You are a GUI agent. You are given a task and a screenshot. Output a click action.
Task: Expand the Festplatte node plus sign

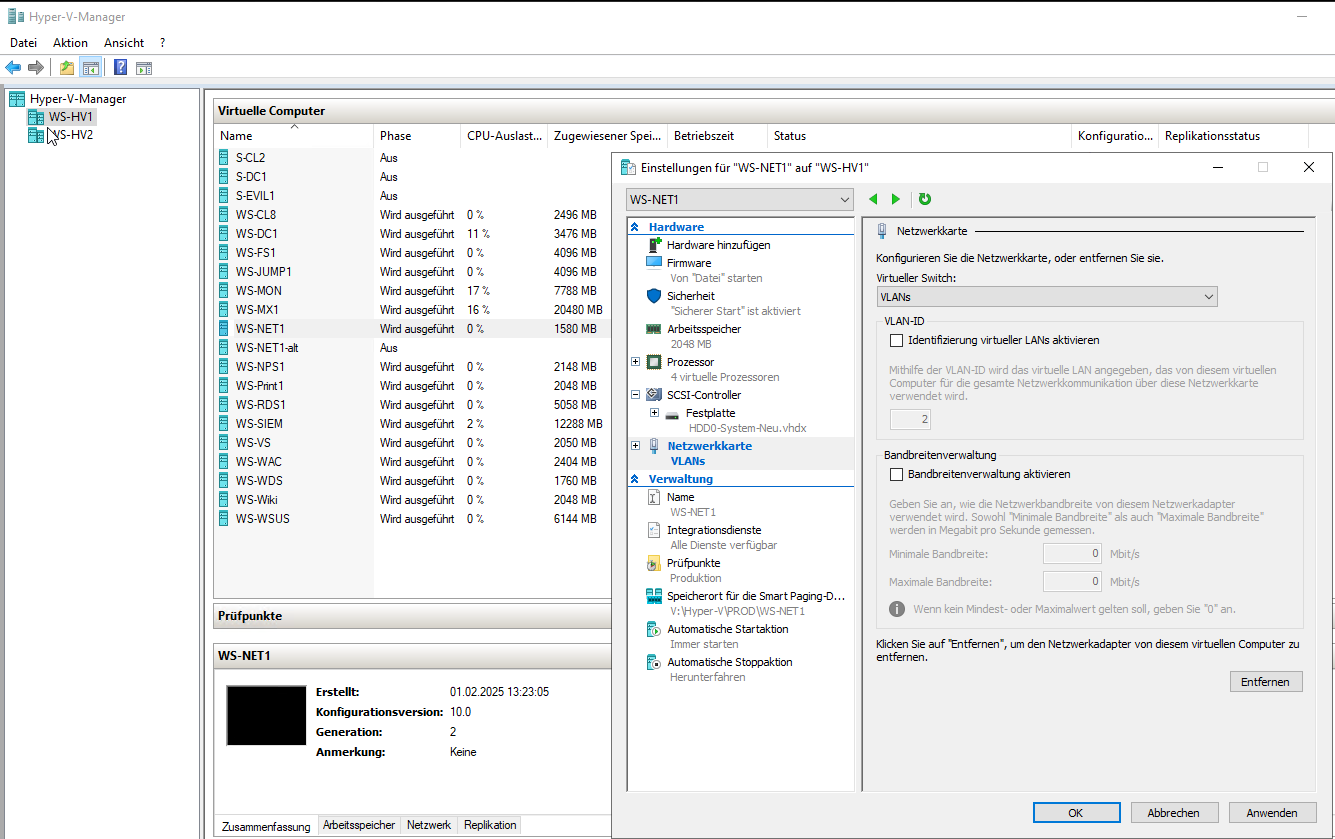[x=654, y=413]
